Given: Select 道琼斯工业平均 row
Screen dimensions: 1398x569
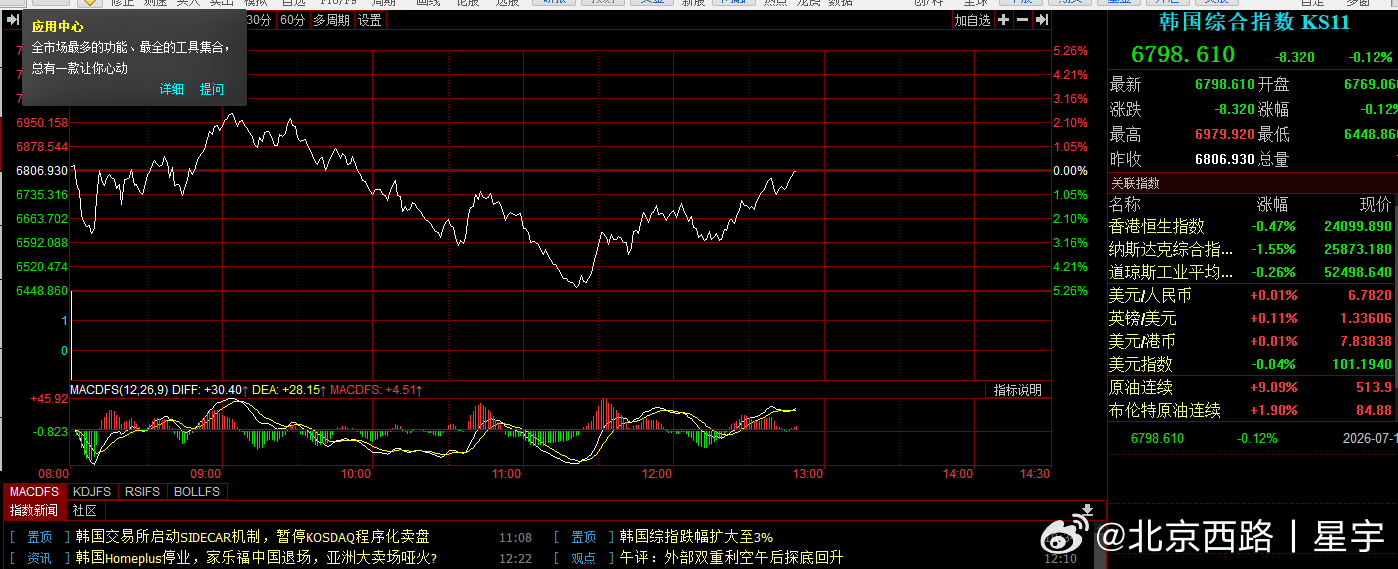Looking at the screenshot, I should pos(1252,273).
